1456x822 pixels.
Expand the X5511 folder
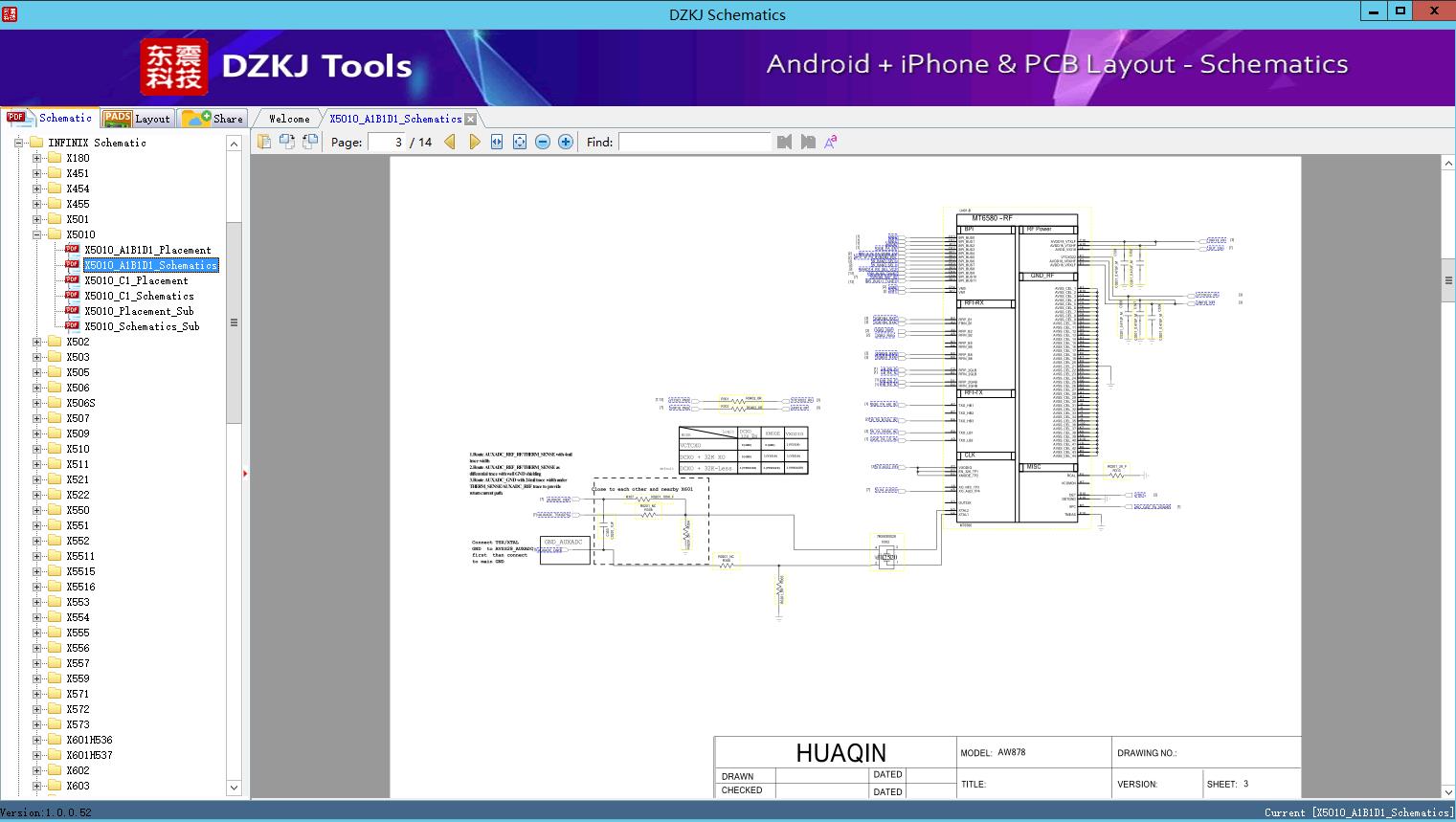(36, 556)
